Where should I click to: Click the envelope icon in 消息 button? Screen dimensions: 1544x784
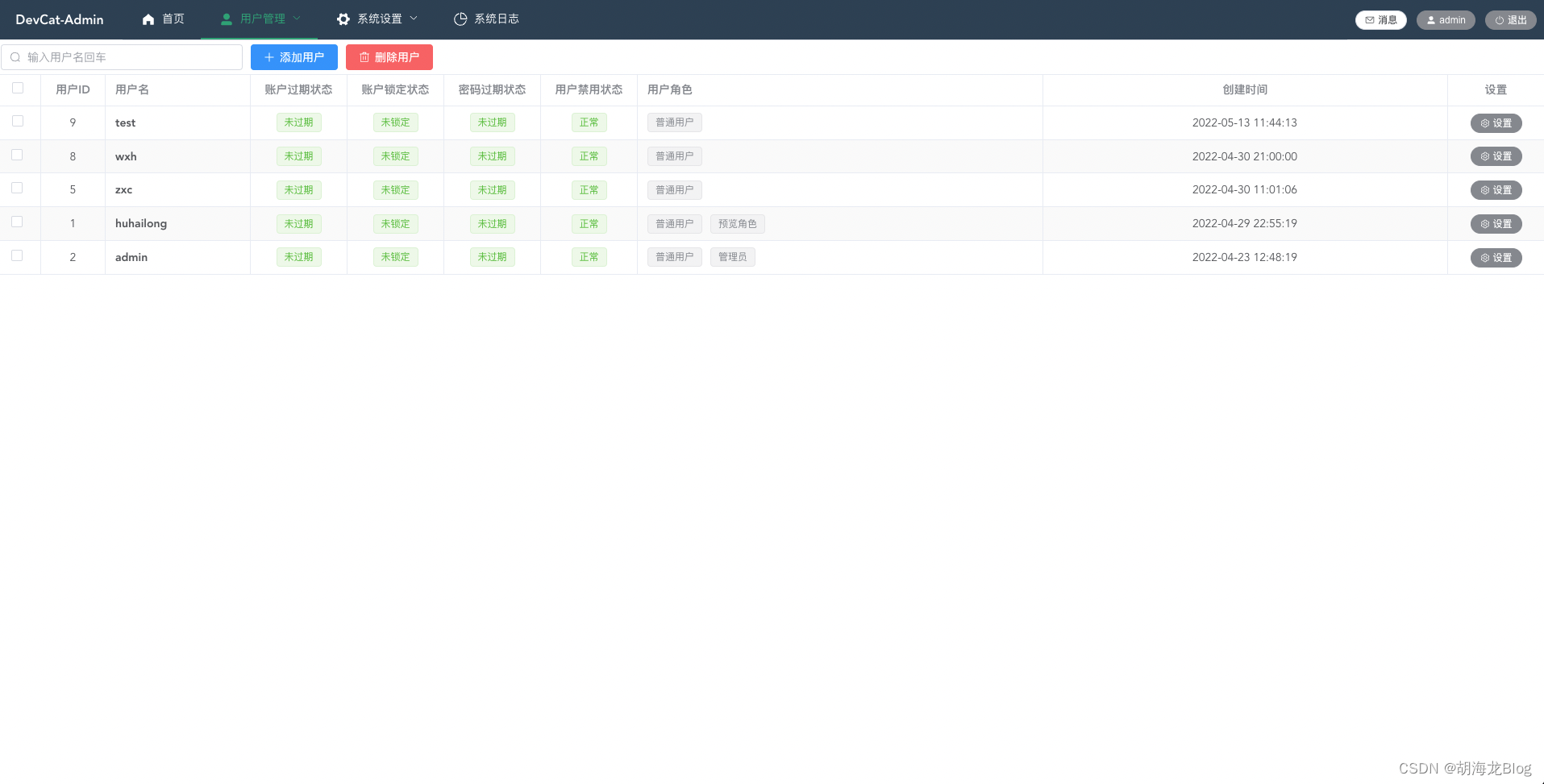coord(1370,20)
